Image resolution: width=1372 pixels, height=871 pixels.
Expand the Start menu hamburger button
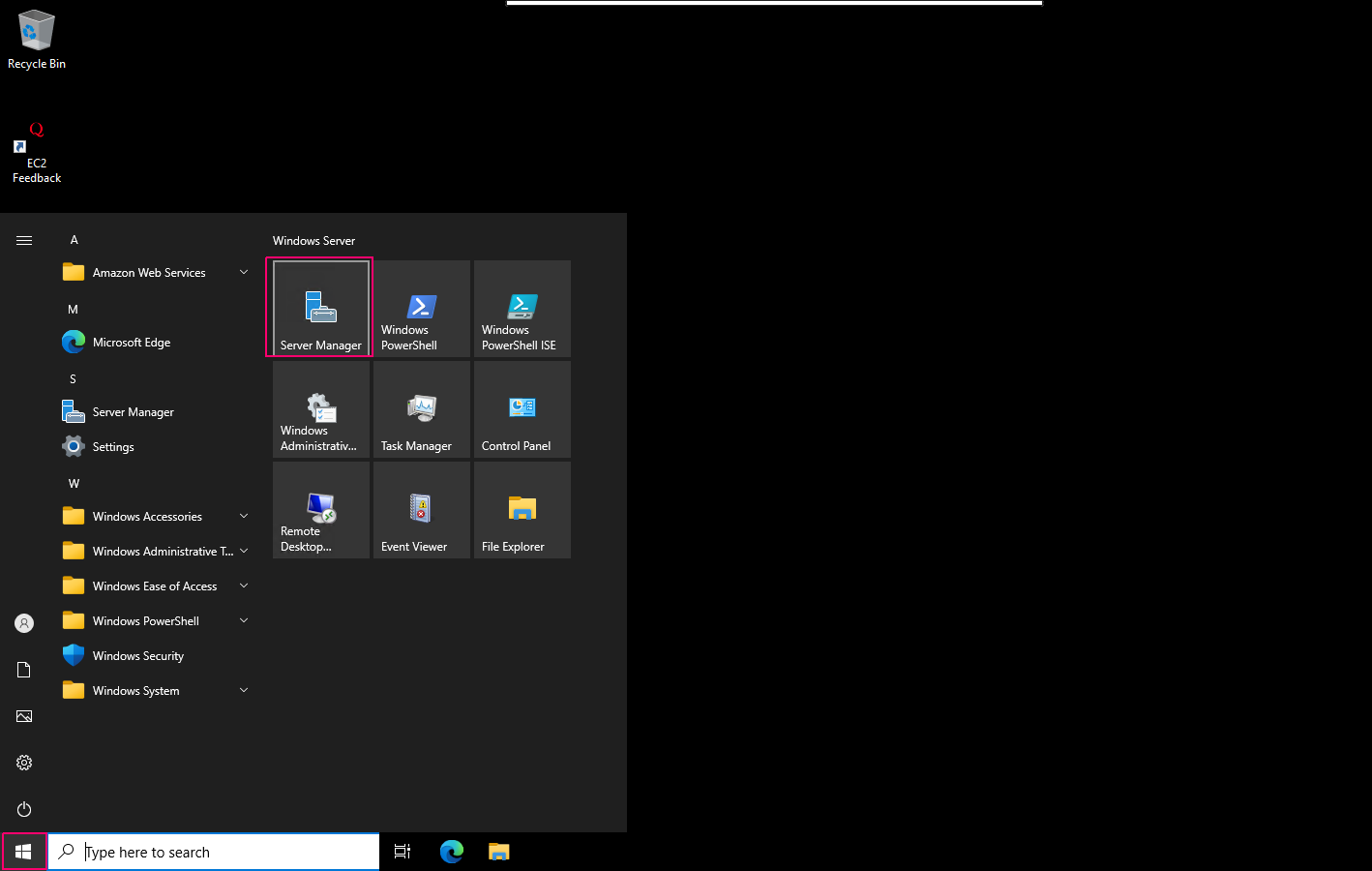tap(24, 240)
